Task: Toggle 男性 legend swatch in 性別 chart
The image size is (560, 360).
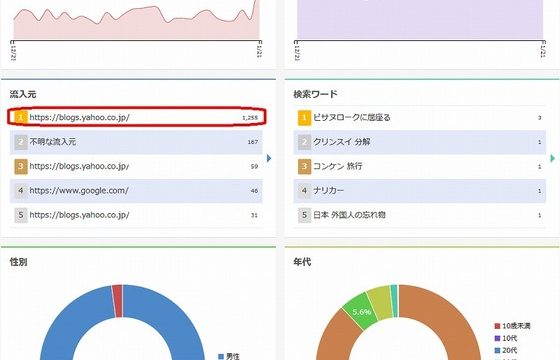Action: [x=221, y=356]
